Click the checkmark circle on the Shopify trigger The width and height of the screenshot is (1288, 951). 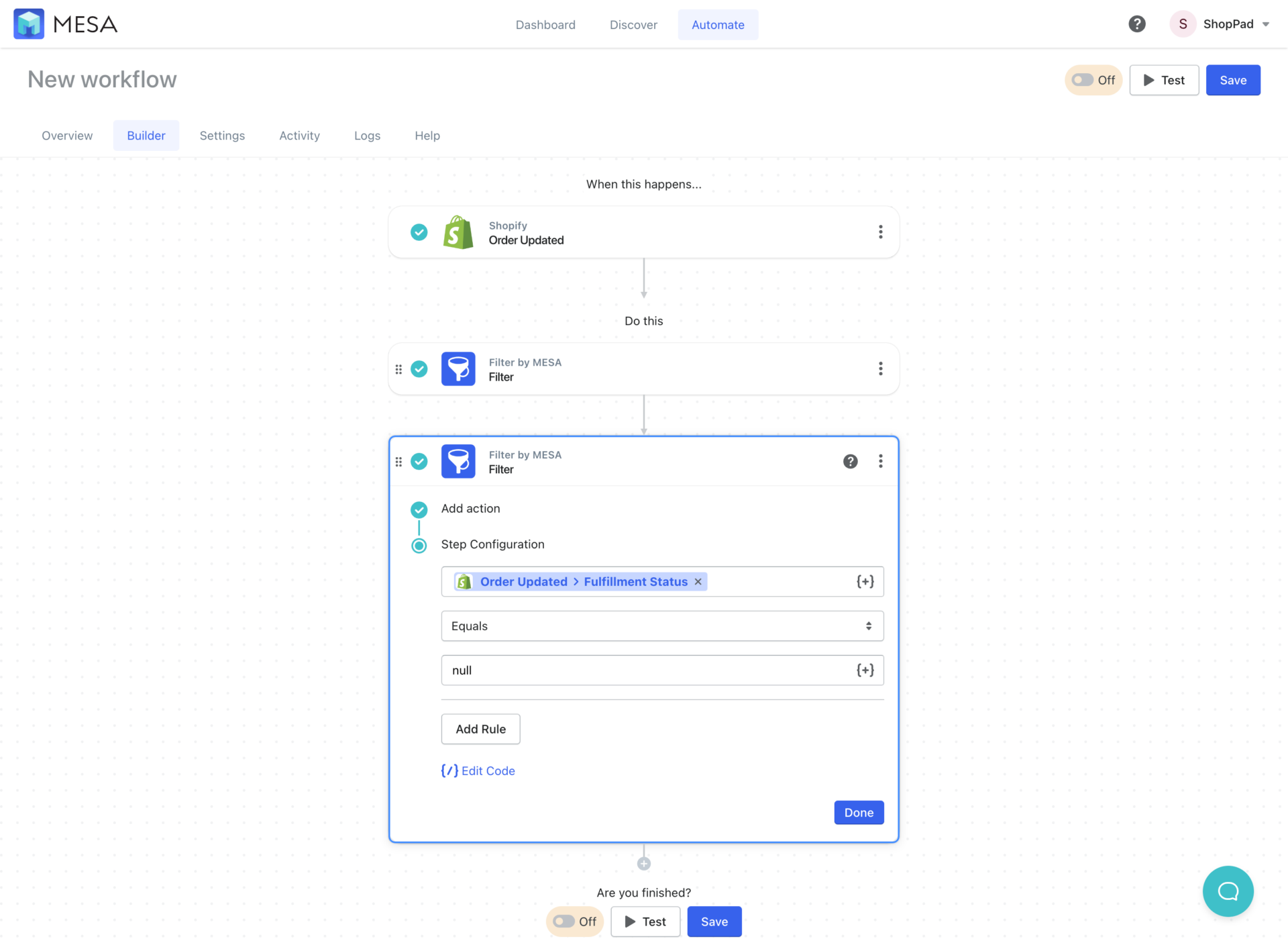(x=419, y=232)
